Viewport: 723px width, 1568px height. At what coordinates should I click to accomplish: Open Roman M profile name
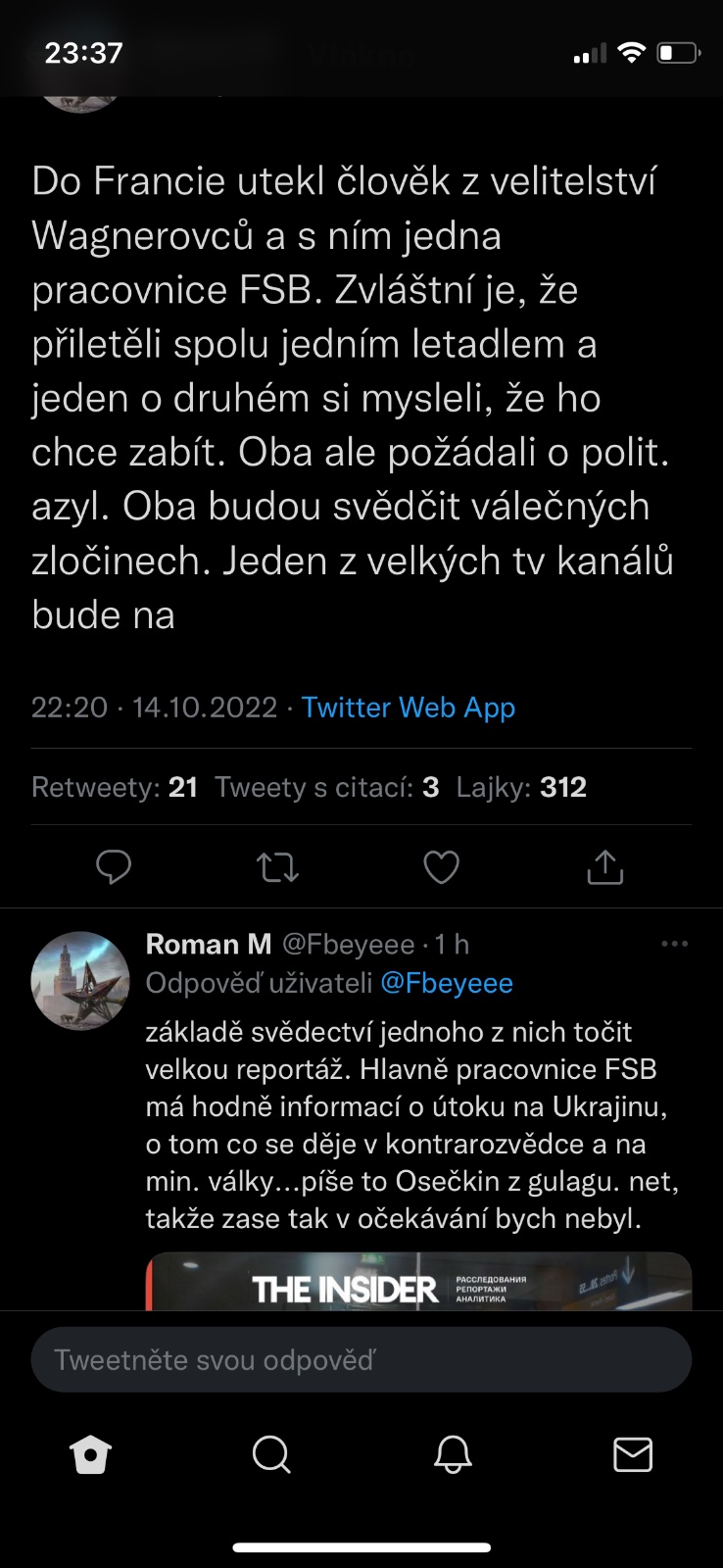(209, 944)
